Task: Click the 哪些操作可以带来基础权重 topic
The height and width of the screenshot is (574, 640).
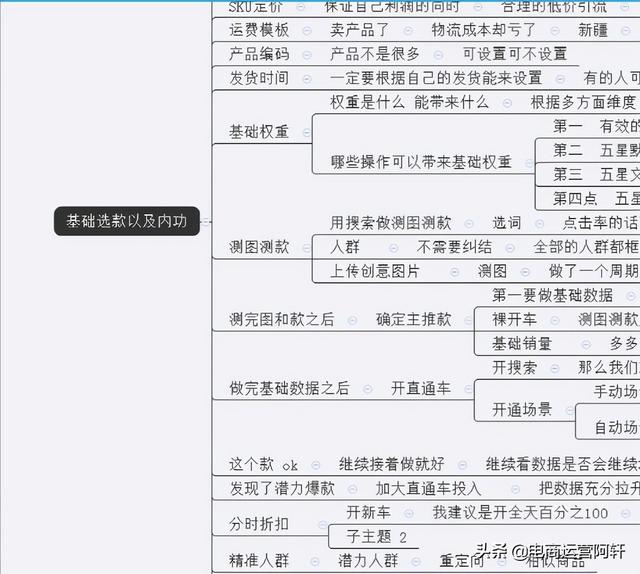Action: point(420,162)
